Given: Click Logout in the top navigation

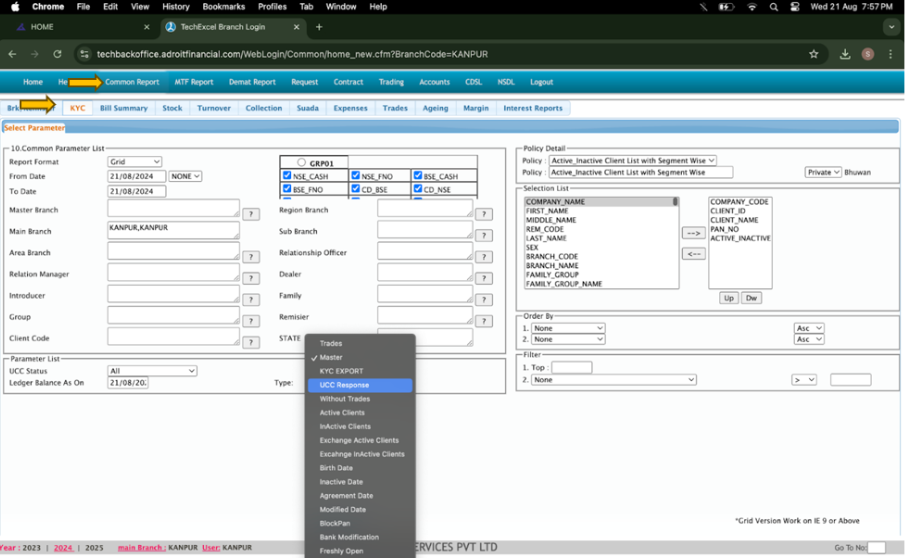Looking at the screenshot, I should tap(541, 82).
